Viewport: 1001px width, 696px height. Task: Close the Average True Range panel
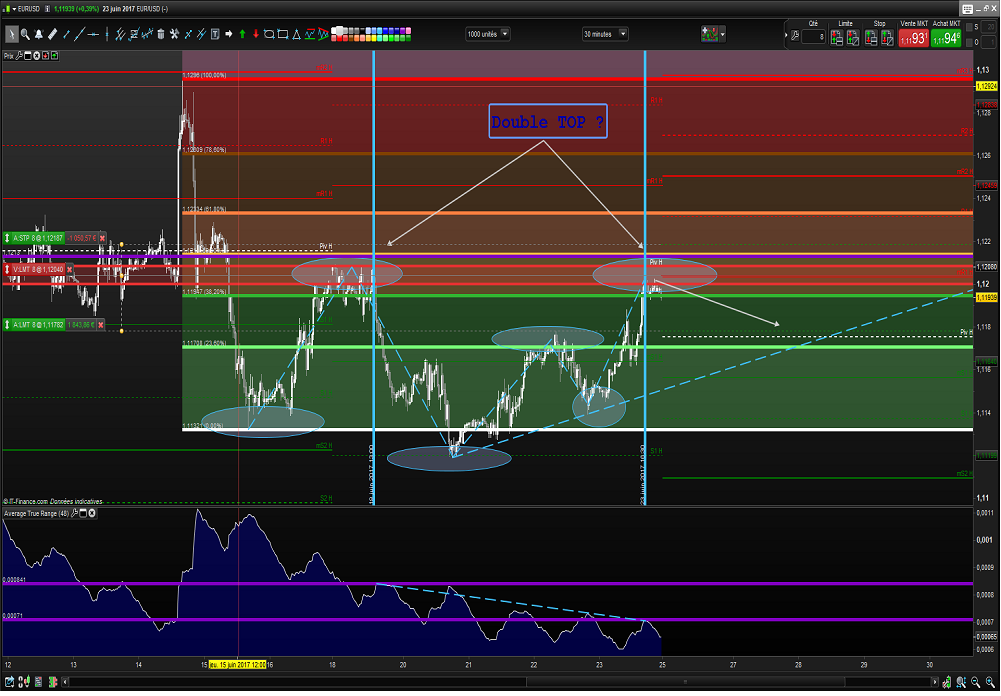(91, 513)
